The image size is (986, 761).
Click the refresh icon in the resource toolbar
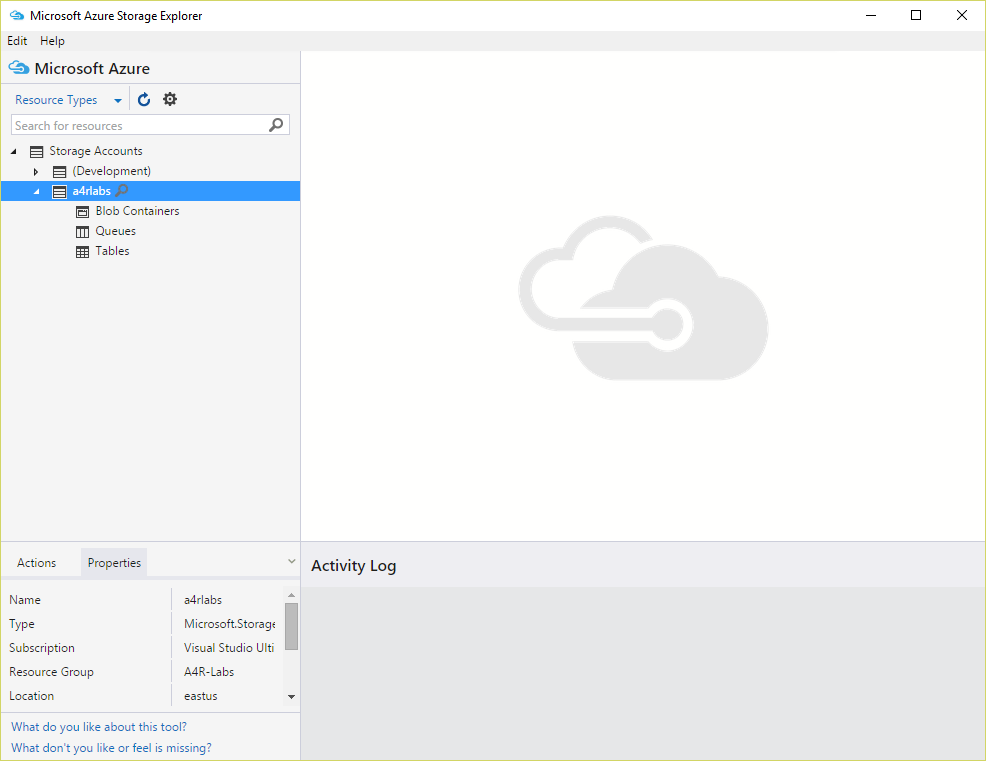144,100
